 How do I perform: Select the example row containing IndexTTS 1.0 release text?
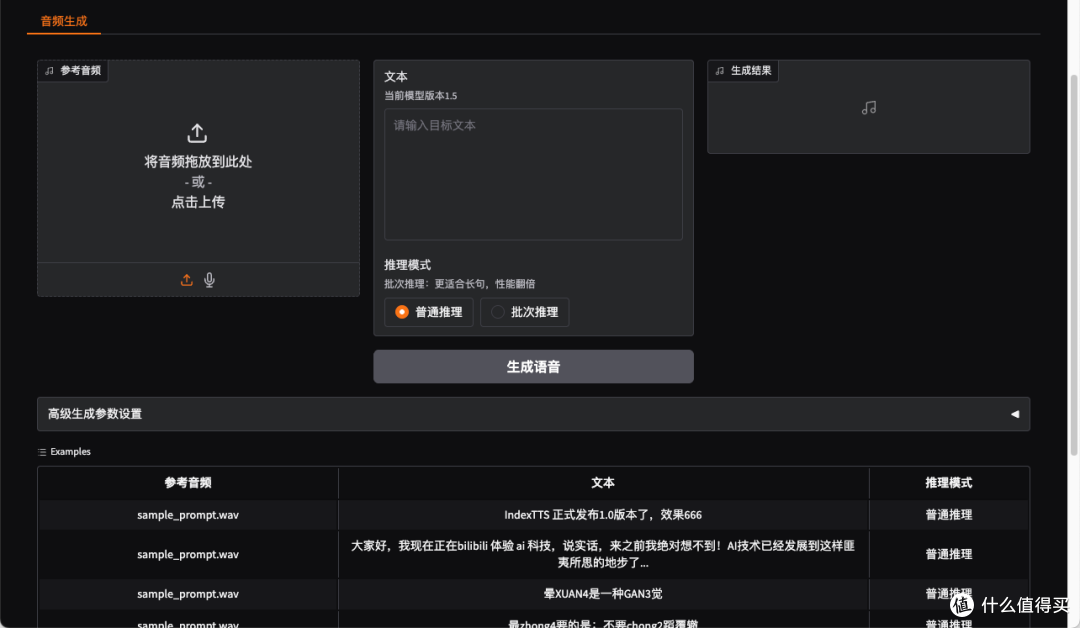[x=603, y=514]
